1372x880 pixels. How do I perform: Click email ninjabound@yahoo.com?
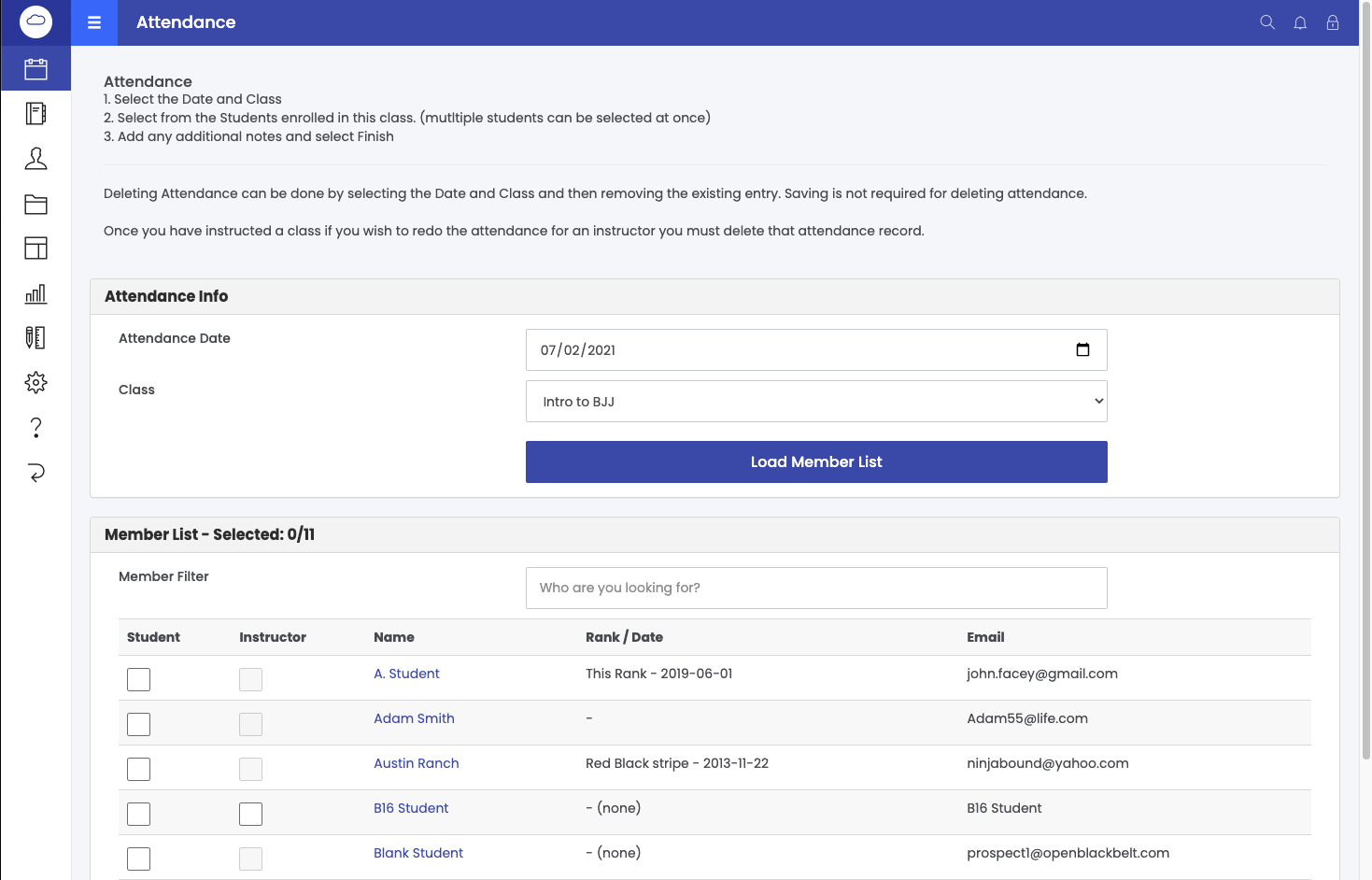[1048, 763]
